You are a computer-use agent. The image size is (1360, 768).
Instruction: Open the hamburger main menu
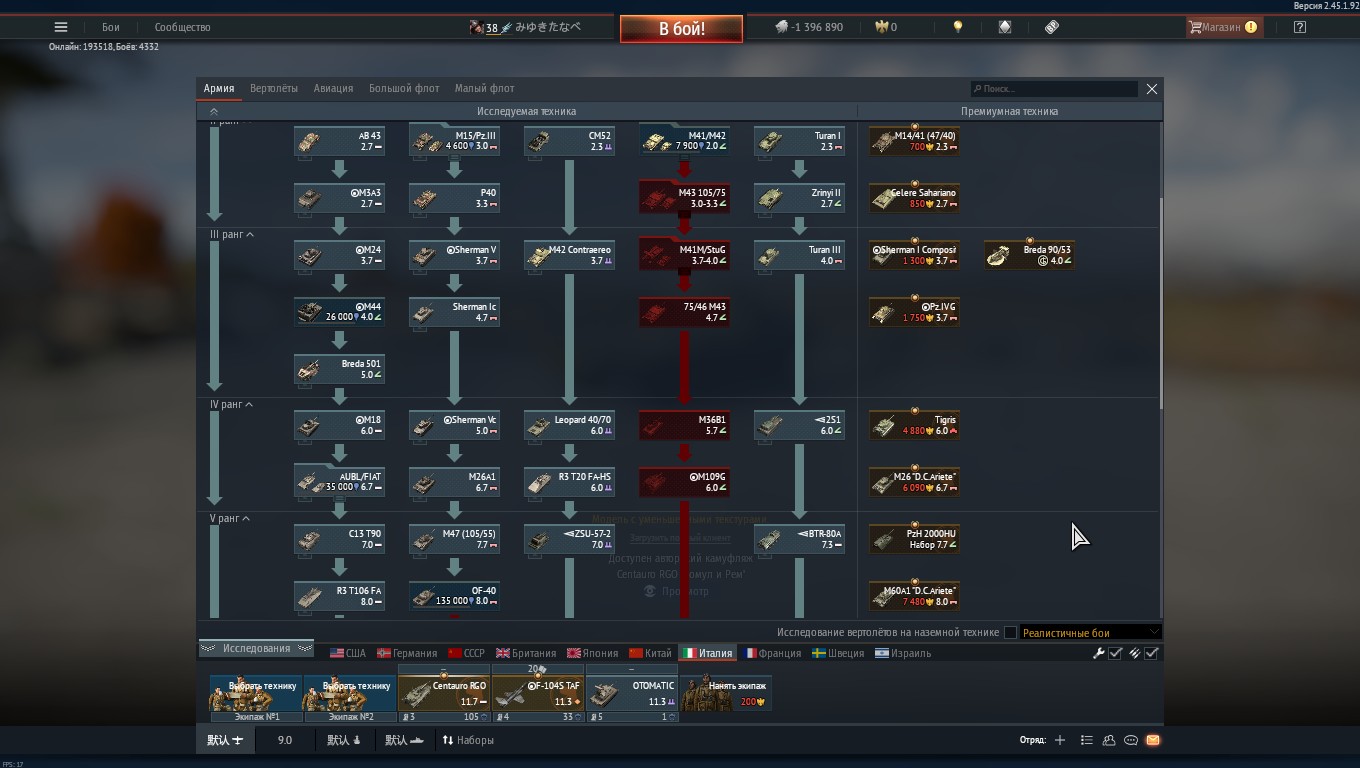[61, 28]
